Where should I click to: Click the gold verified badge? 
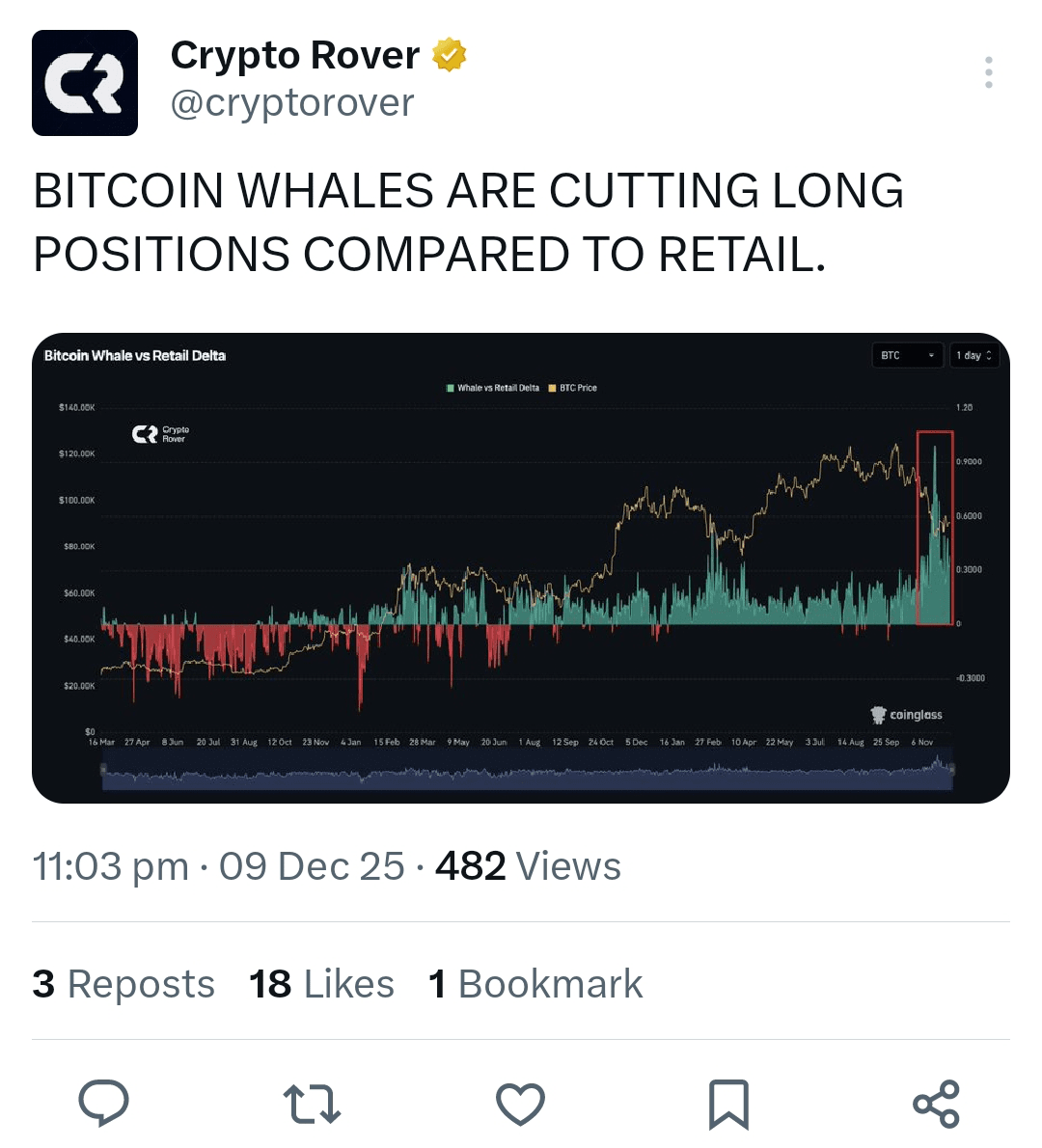[449, 55]
